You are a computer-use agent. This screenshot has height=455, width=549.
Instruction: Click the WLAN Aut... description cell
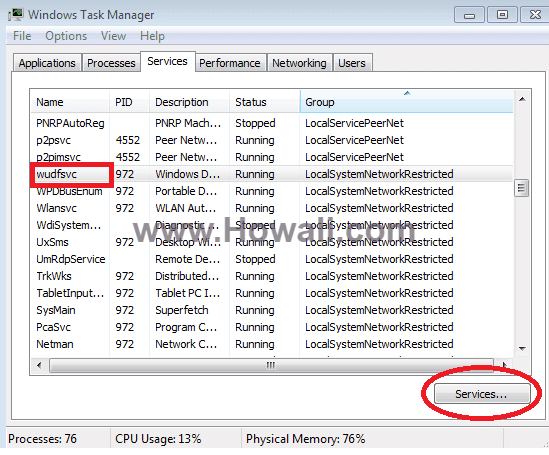[x=186, y=208]
